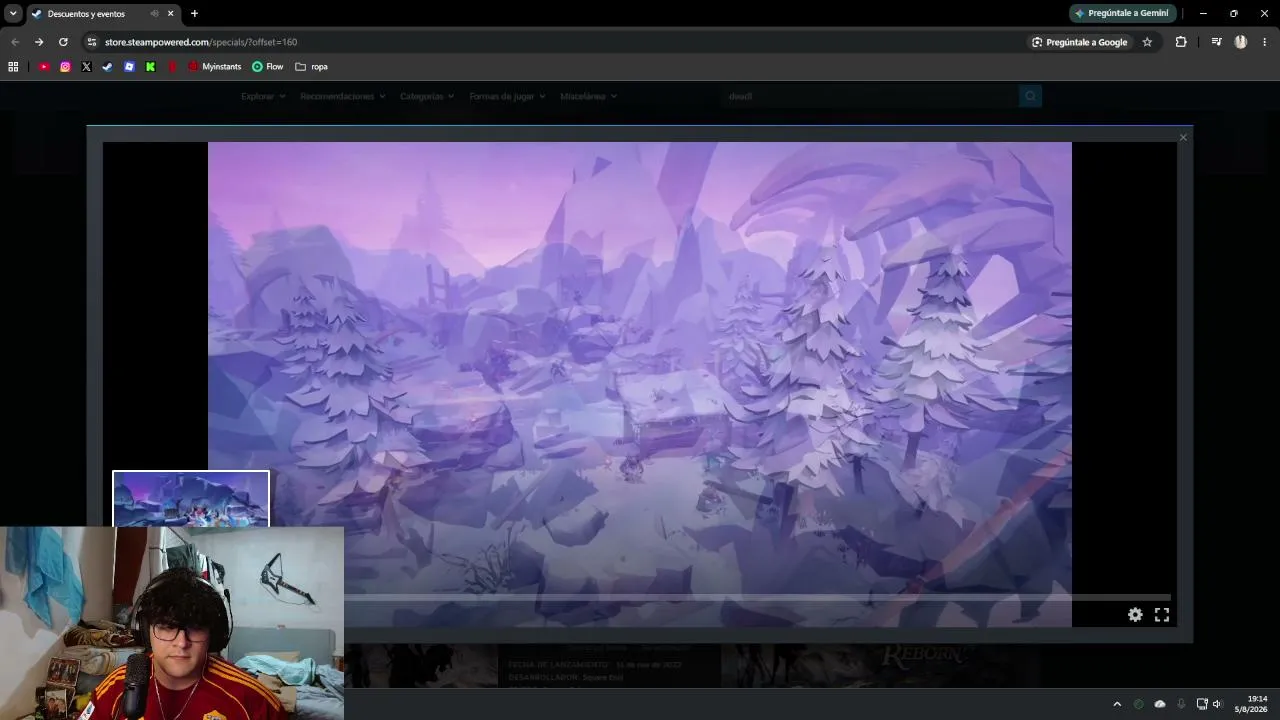Open the cloud sync tray icon
The image size is (1280, 720).
[1160, 704]
